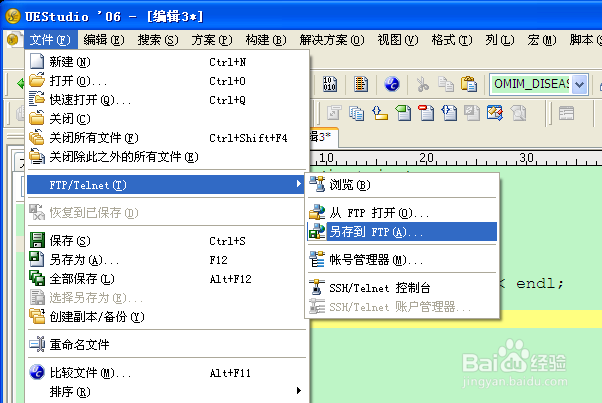Image resolution: width=602 pixels, height=403 pixels.
Task: Click the stacked blue documents icon
Action: point(357,113)
